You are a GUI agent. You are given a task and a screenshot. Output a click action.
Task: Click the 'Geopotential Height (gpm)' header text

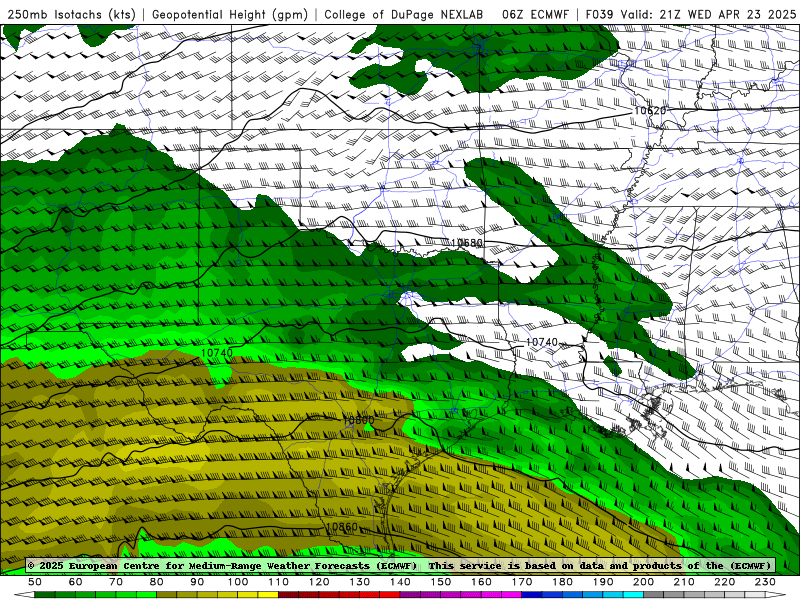click(230, 14)
